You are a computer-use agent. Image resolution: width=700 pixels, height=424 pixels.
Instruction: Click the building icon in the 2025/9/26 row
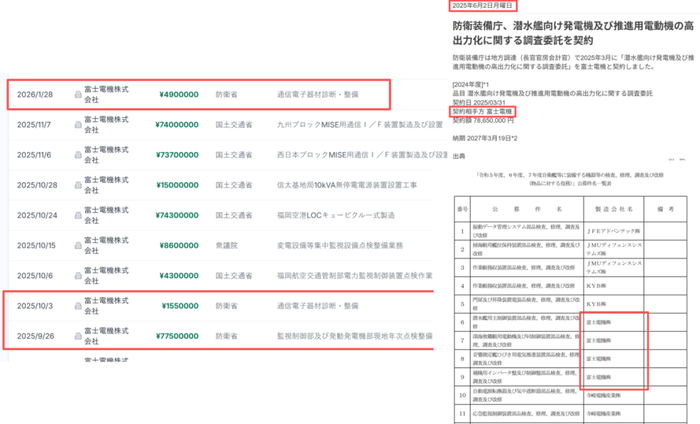78,336
